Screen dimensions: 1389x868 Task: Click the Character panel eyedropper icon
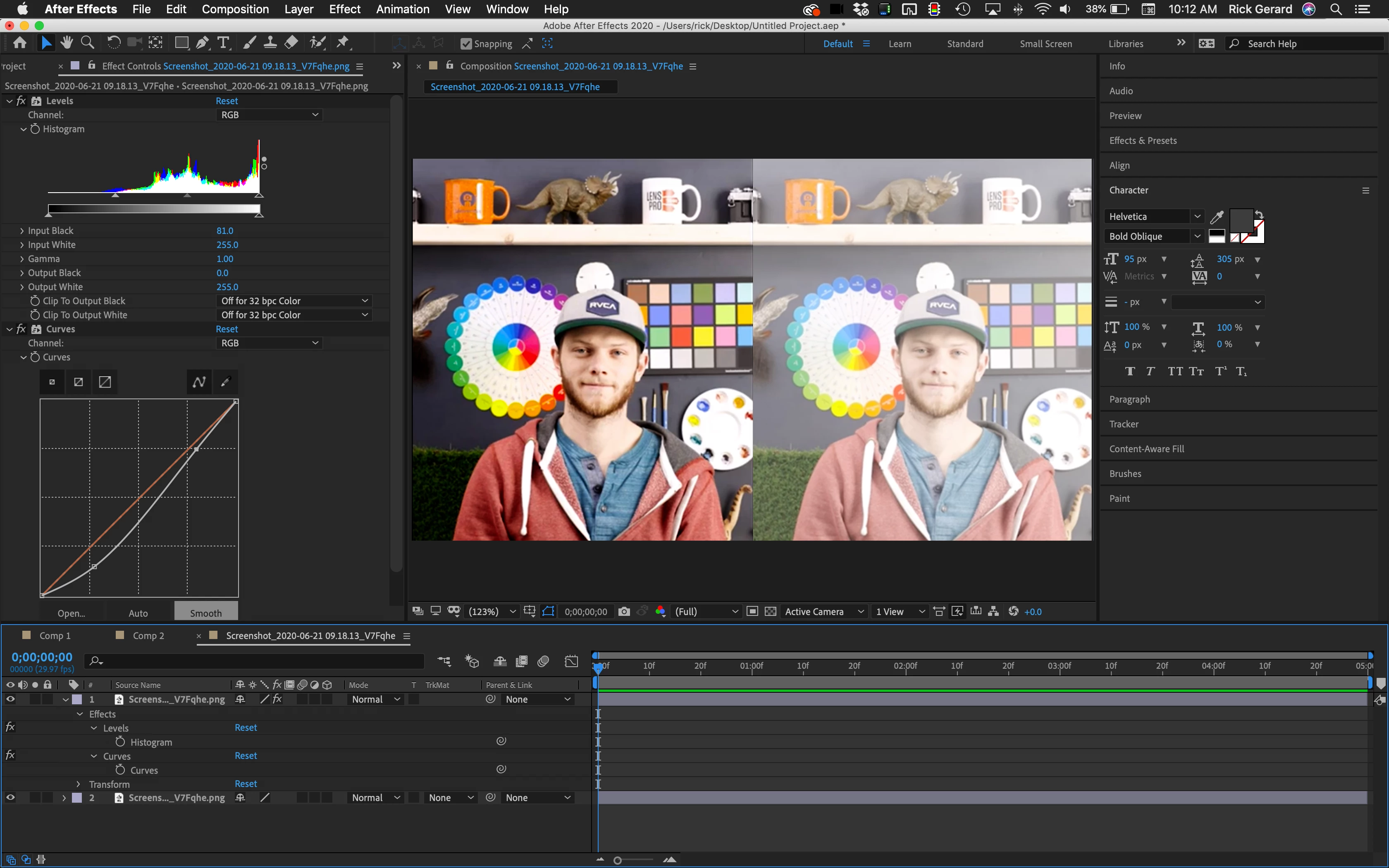[1216, 217]
